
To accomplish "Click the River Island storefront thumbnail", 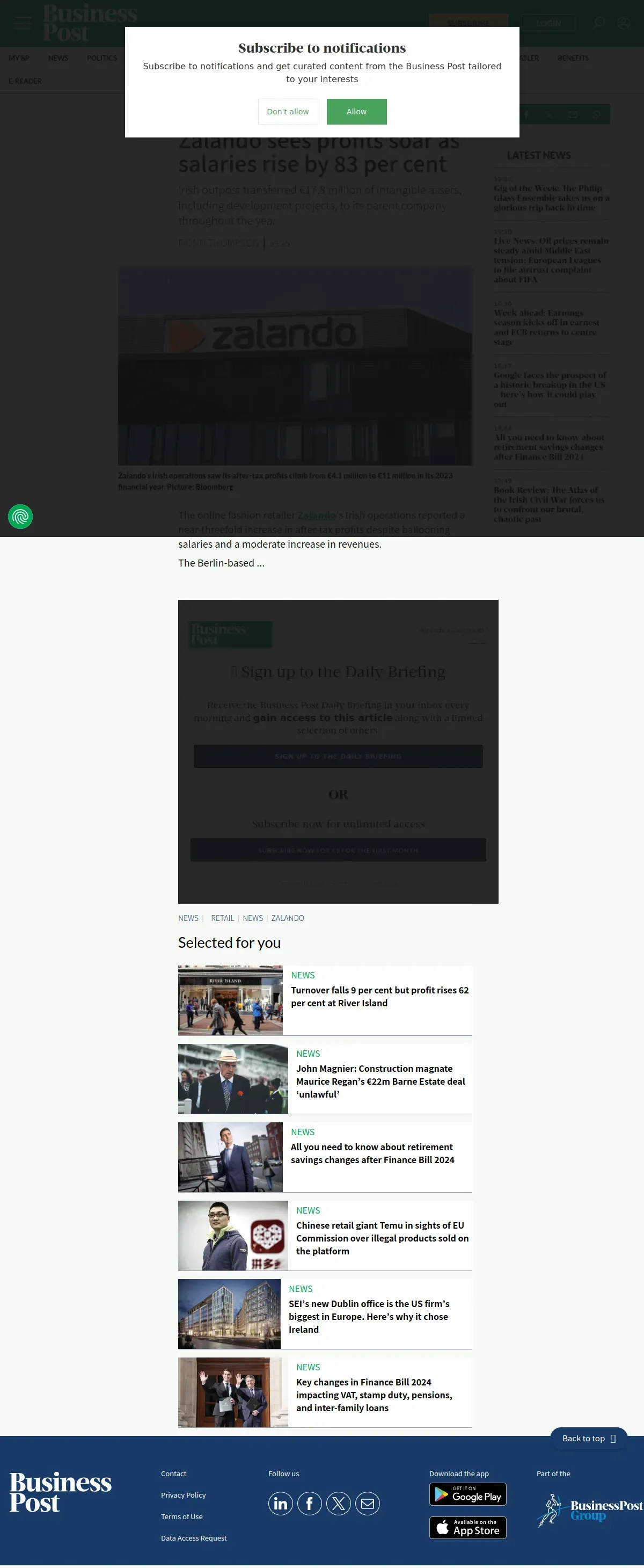I will click(x=230, y=1000).
